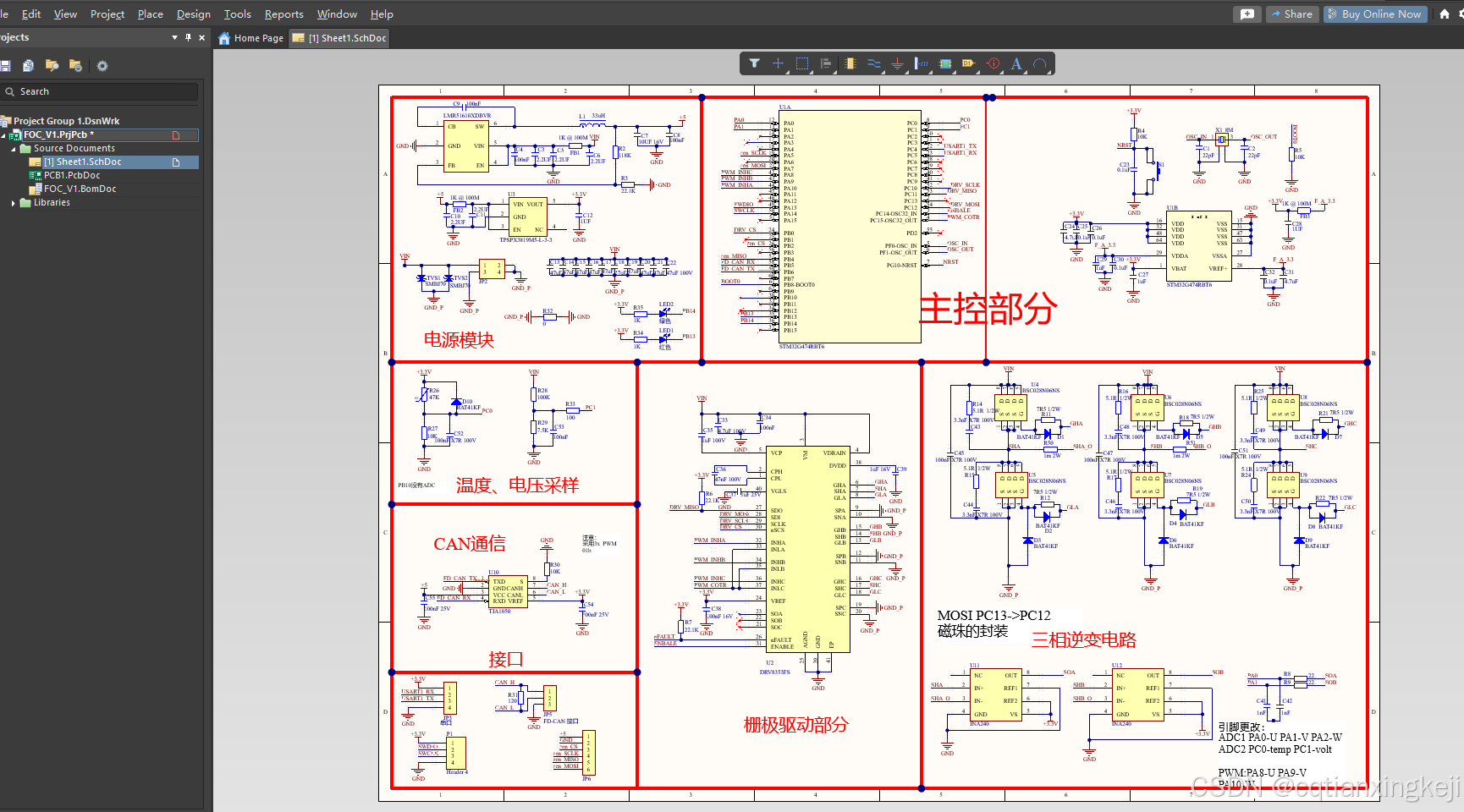This screenshot has width=1464, height=812.
Task: Select the Place Directive info icon
Action: [x=993, y=63]
